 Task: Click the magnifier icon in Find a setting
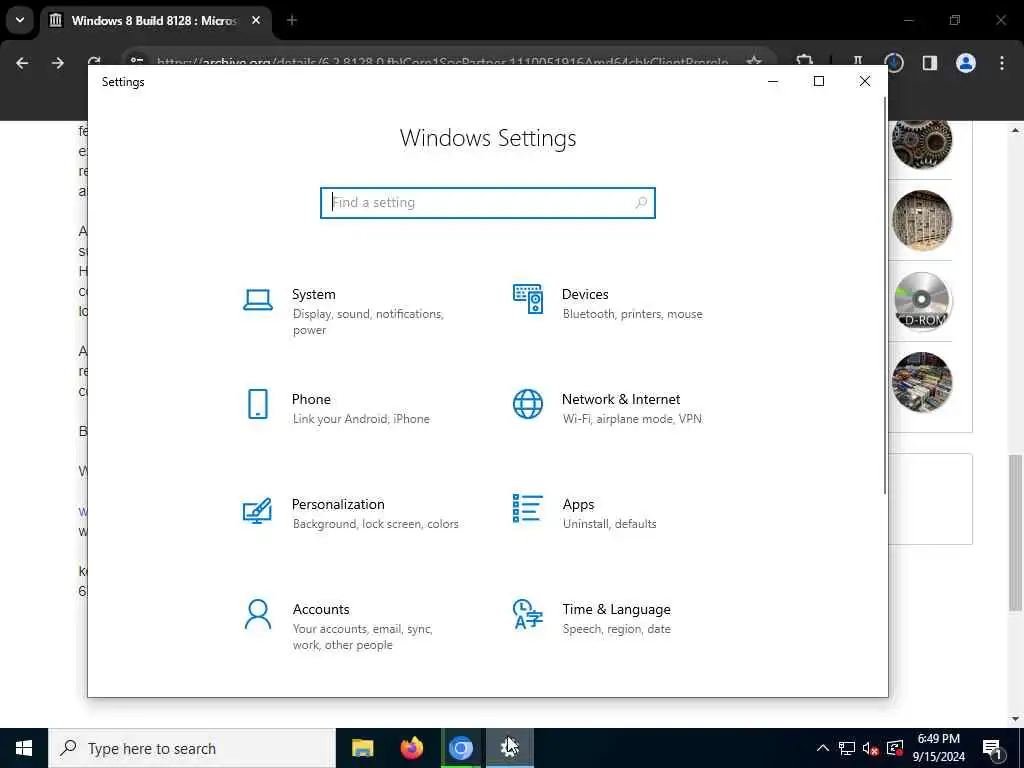pyautogui.click(x=641, y=202)
